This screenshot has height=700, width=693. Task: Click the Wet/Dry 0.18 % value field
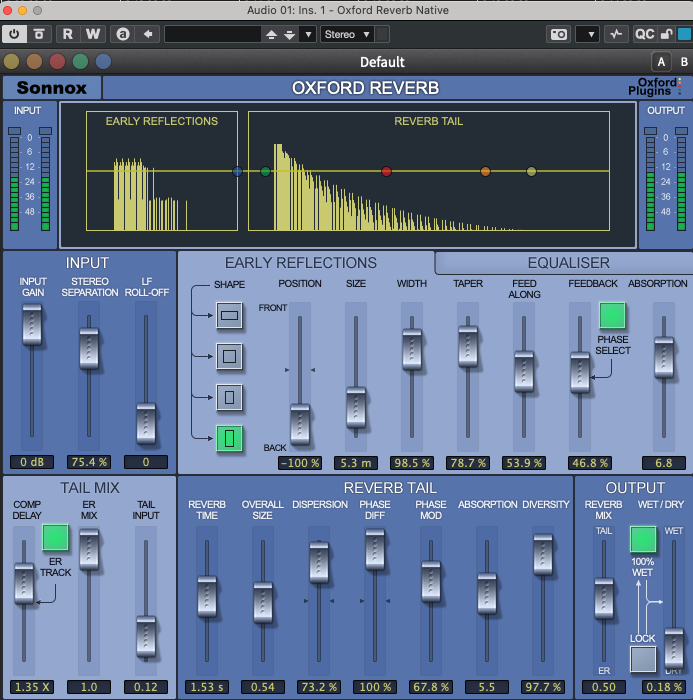664,687
